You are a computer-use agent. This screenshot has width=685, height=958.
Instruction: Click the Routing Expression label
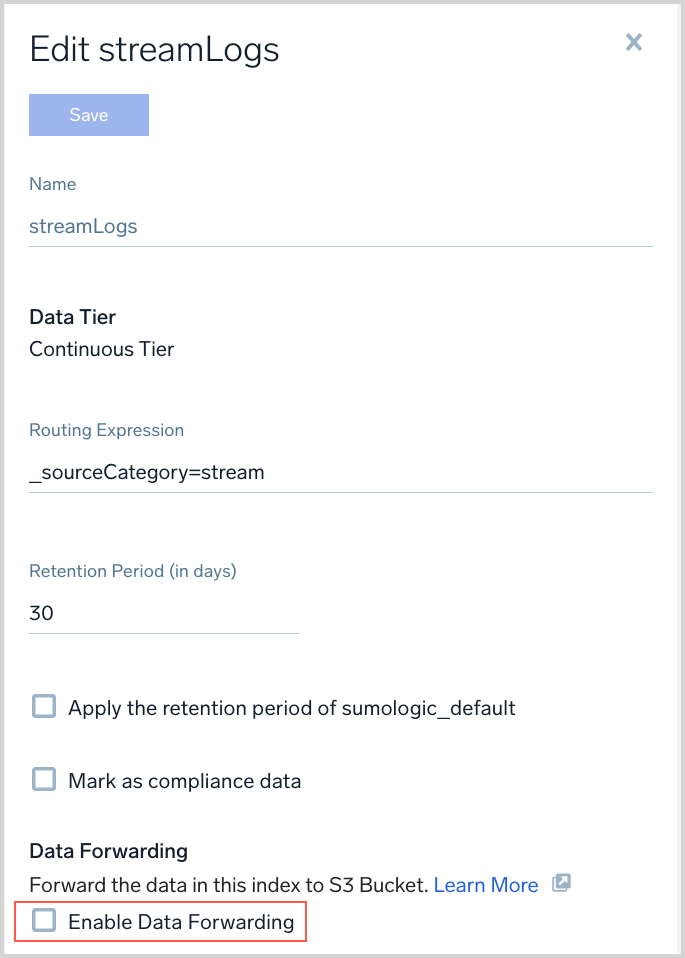tap(107, 430)
